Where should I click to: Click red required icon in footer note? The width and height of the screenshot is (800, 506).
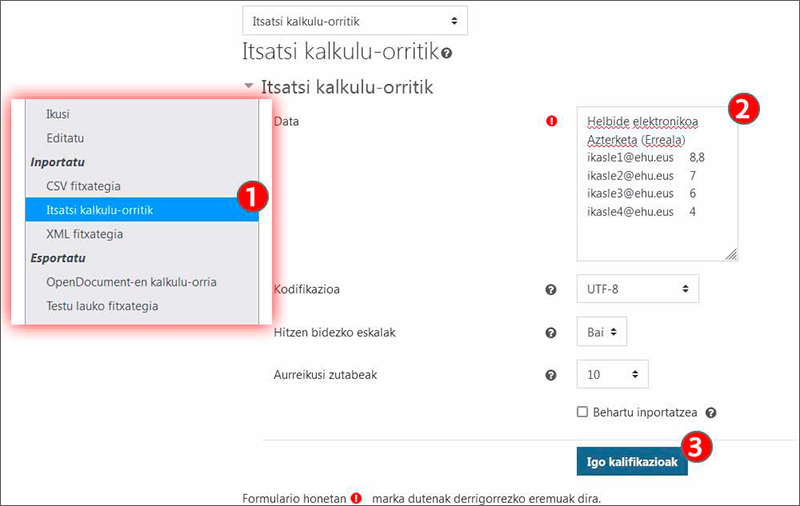pos(356,497)
